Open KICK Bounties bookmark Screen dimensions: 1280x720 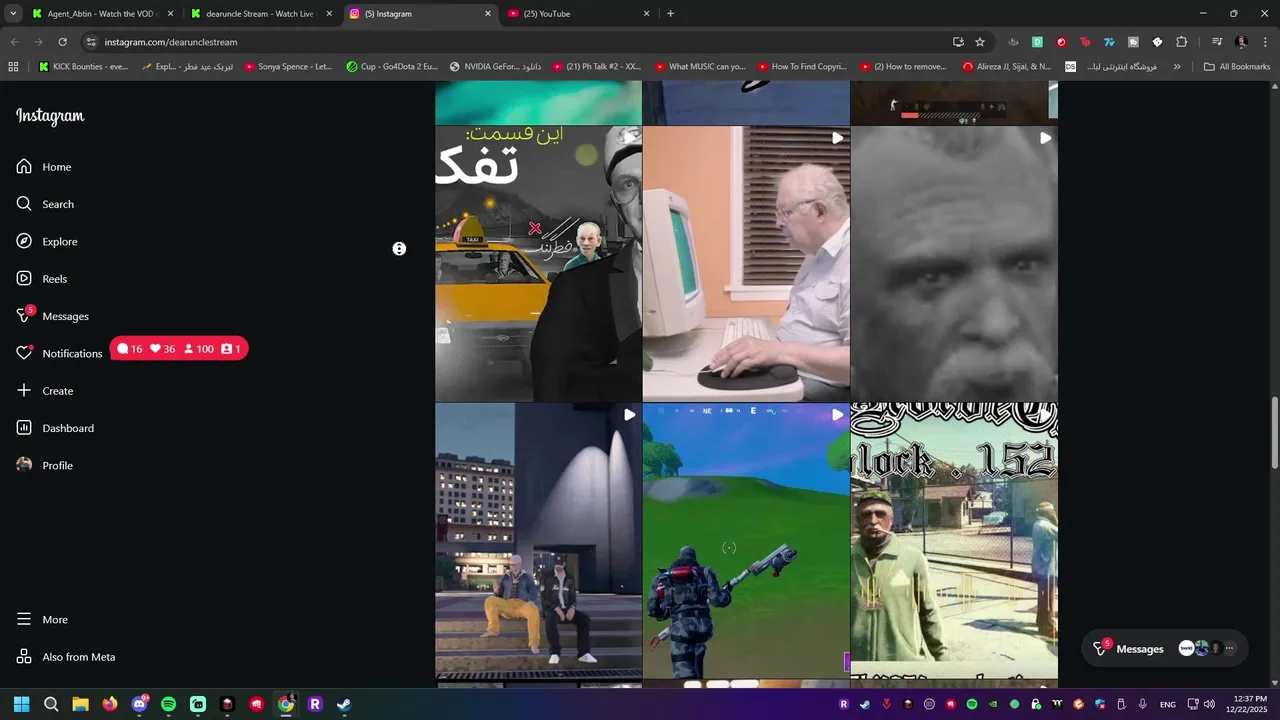click(83, 67)
